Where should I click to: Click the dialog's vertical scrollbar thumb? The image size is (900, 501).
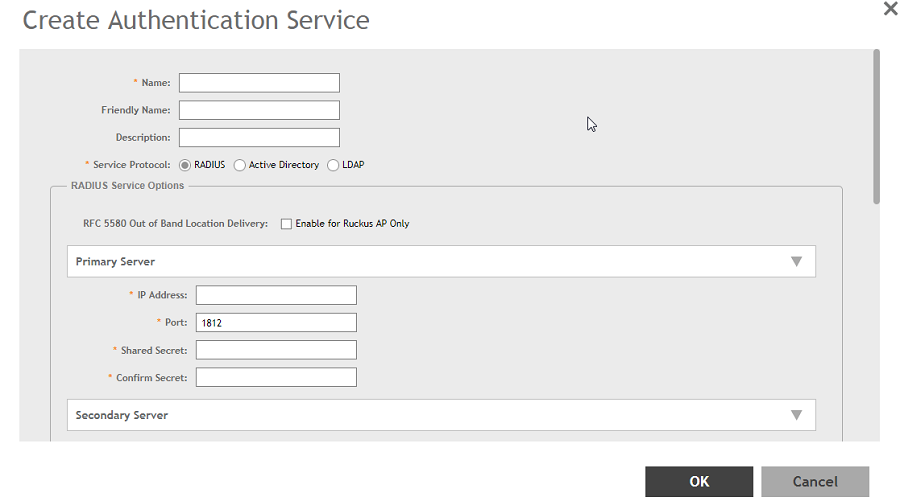[x=876, y=125]
